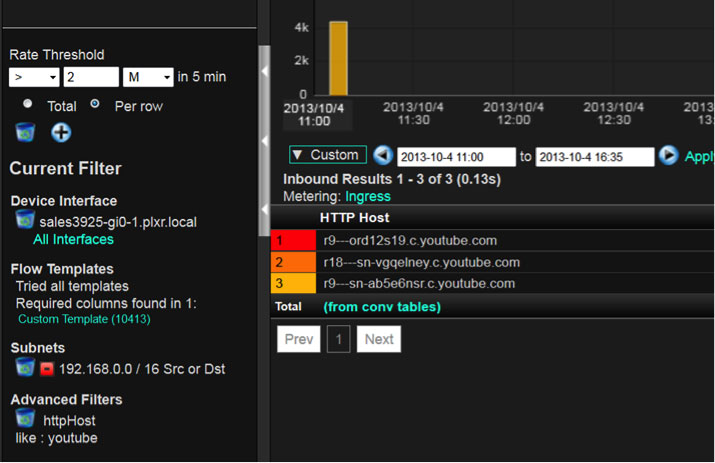Open Custom Template (10413) link
The height and width of the screenshot is (463, 715).
click(x=84, y=319)
